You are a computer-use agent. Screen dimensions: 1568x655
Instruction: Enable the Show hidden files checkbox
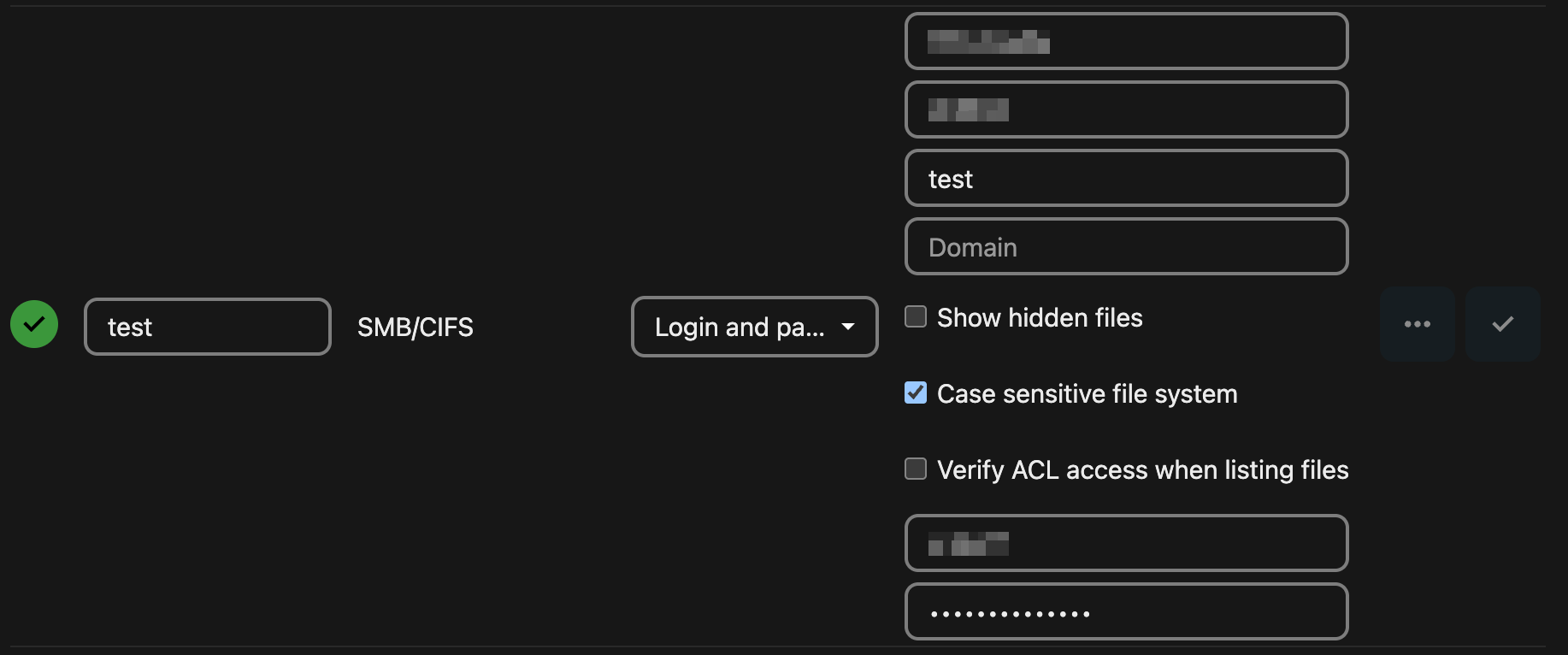click(916, 317)
